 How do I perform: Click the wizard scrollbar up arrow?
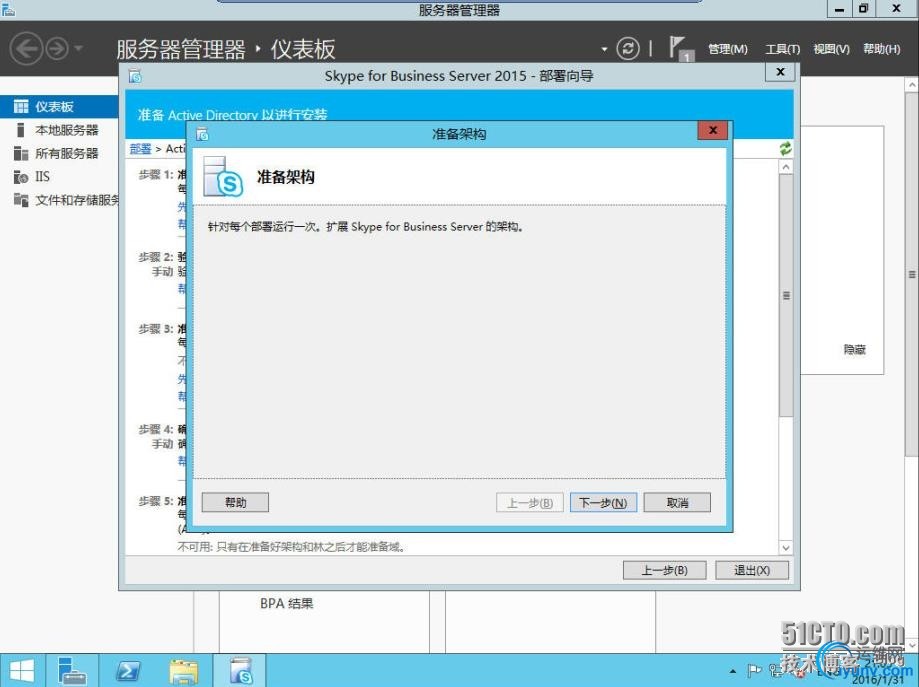(x=786, y=167)
